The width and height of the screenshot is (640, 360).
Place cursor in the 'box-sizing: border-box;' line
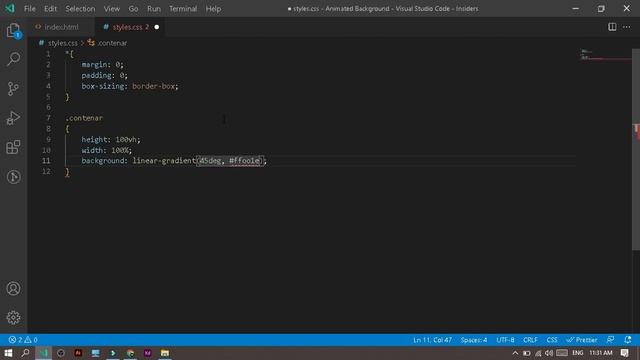point(130,86)
